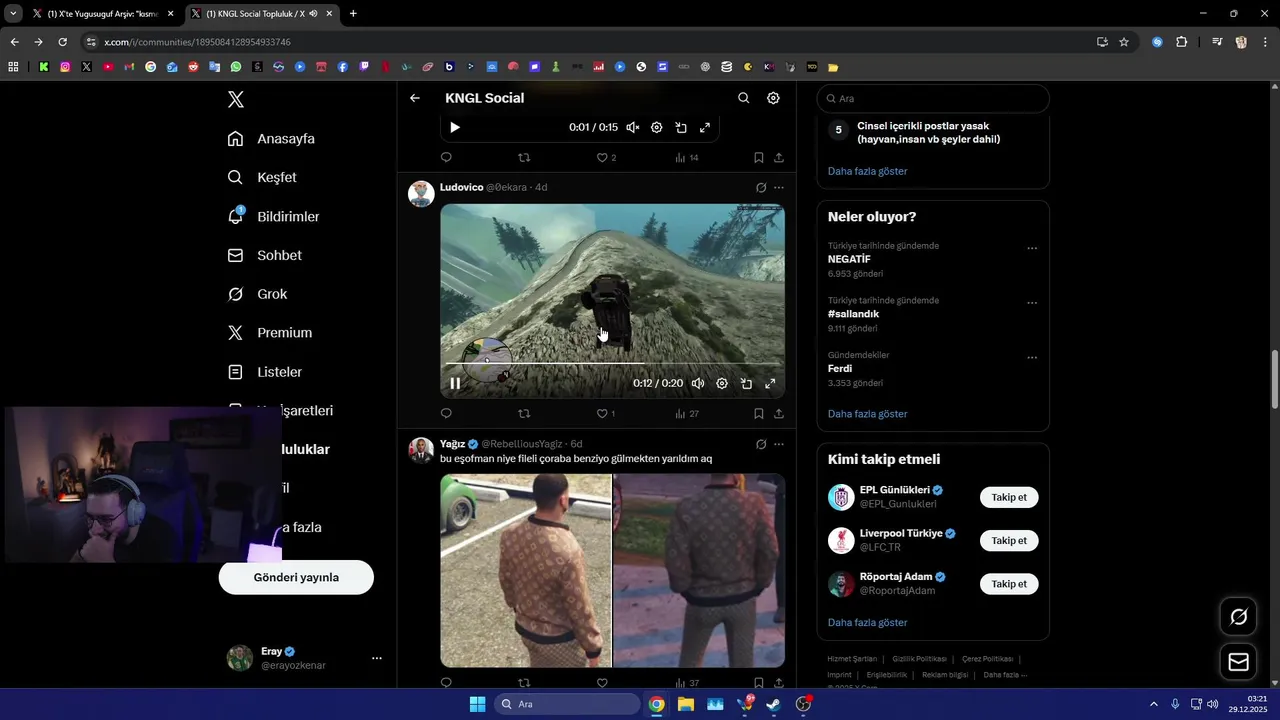Toggle picture-in-picture on Ludovico's video
Screen dimensions: 1280x720
[746, 383]
